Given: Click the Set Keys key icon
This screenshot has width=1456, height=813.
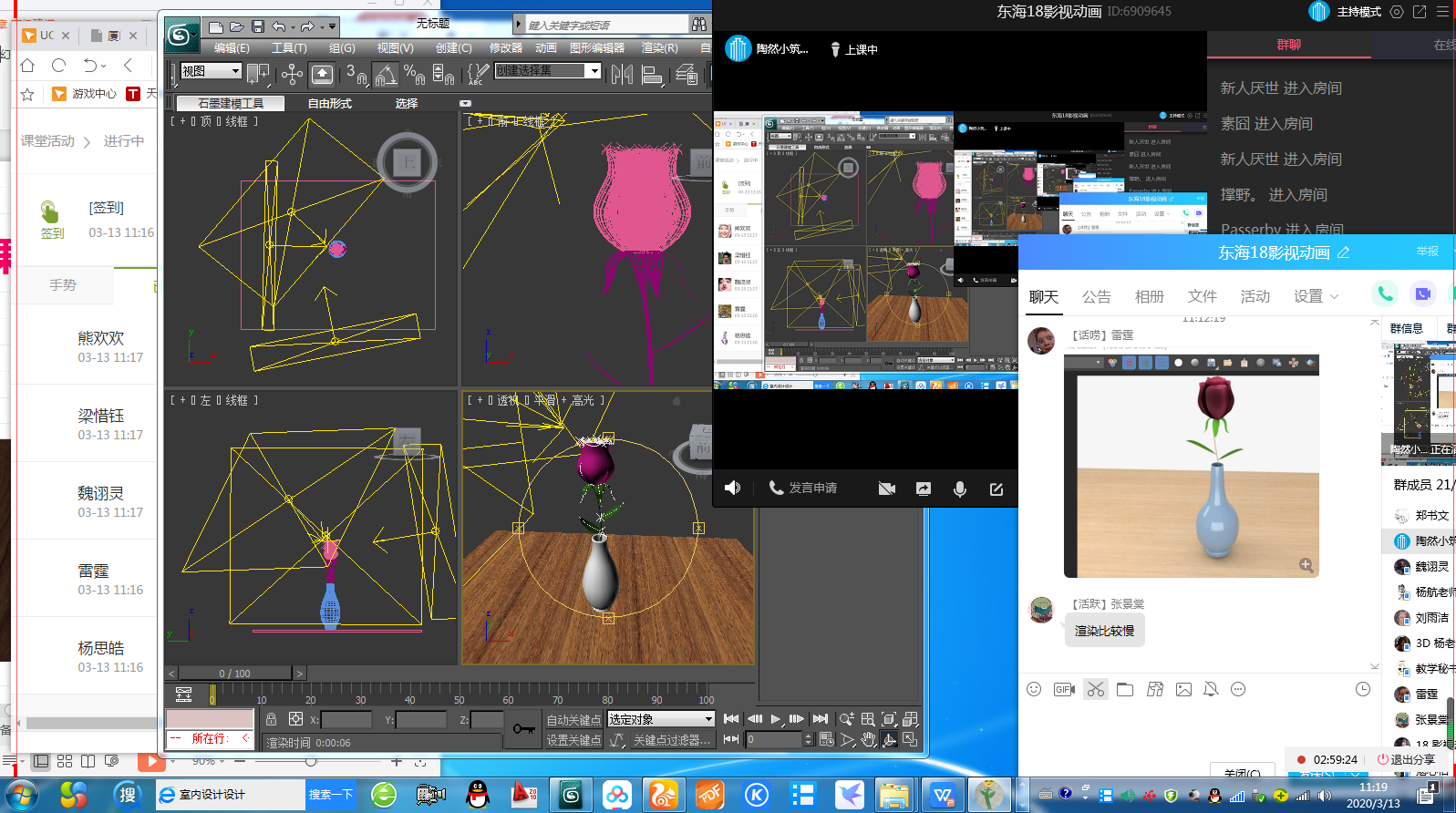Looking at the screenshot, I should tap(523, 728).
